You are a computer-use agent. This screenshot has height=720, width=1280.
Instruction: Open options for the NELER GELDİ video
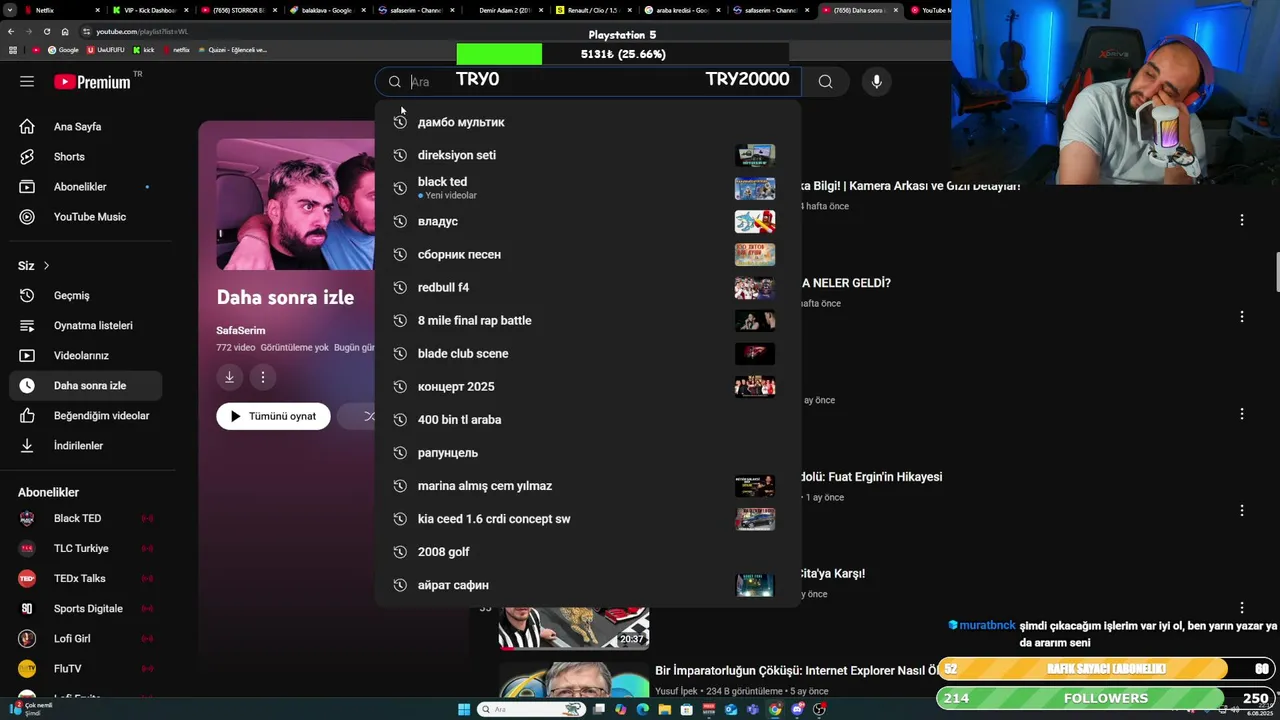tap(1242, 317)
